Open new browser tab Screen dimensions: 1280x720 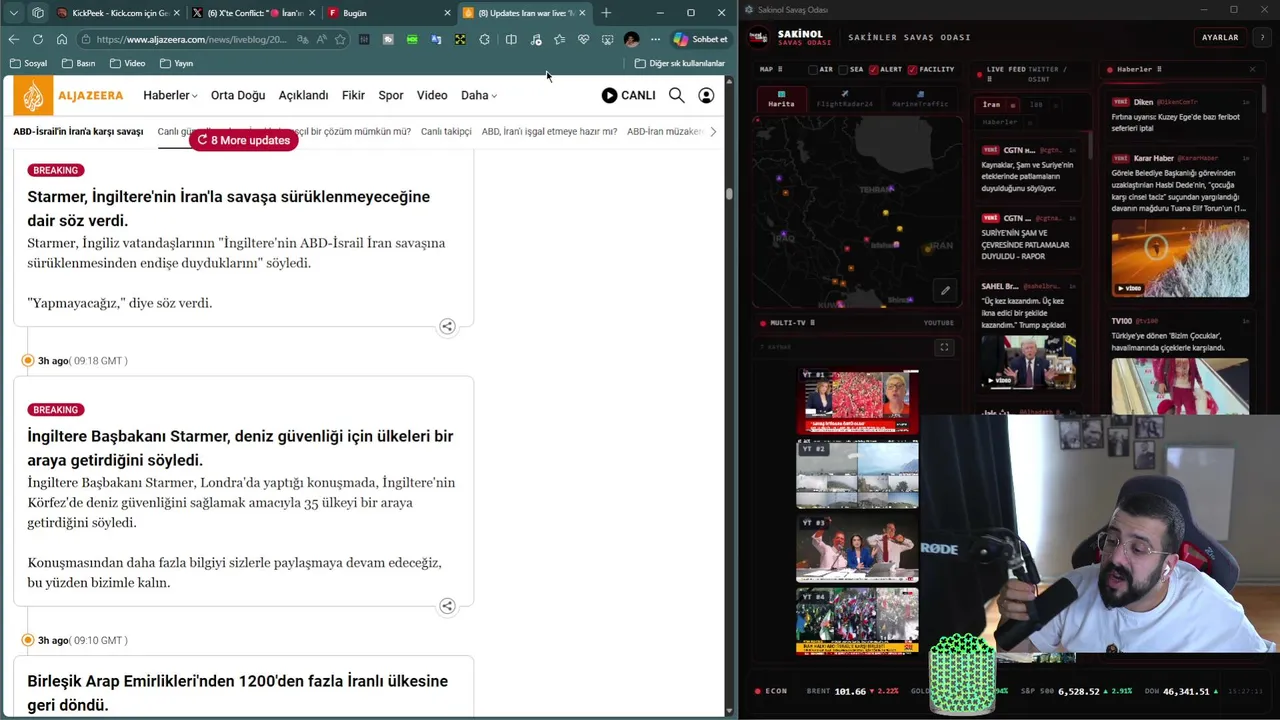tap(606, 13)
